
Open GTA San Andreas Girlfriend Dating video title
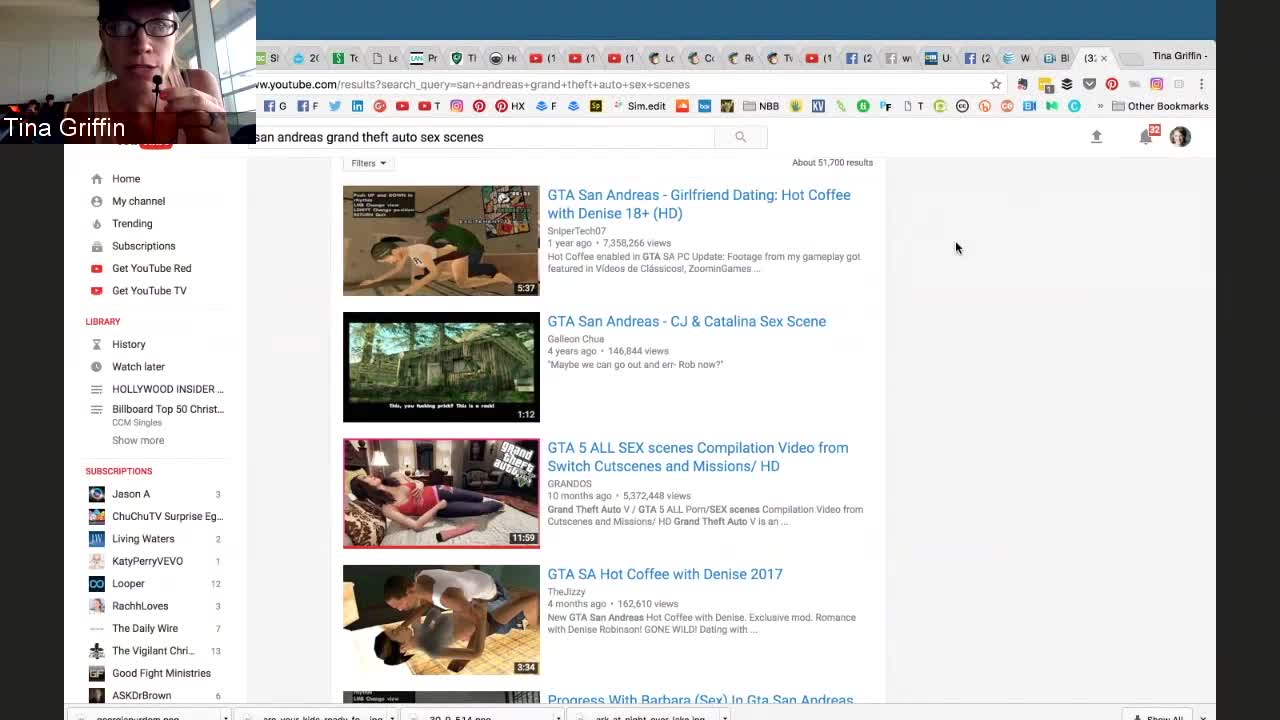click(x=699, y=204)
